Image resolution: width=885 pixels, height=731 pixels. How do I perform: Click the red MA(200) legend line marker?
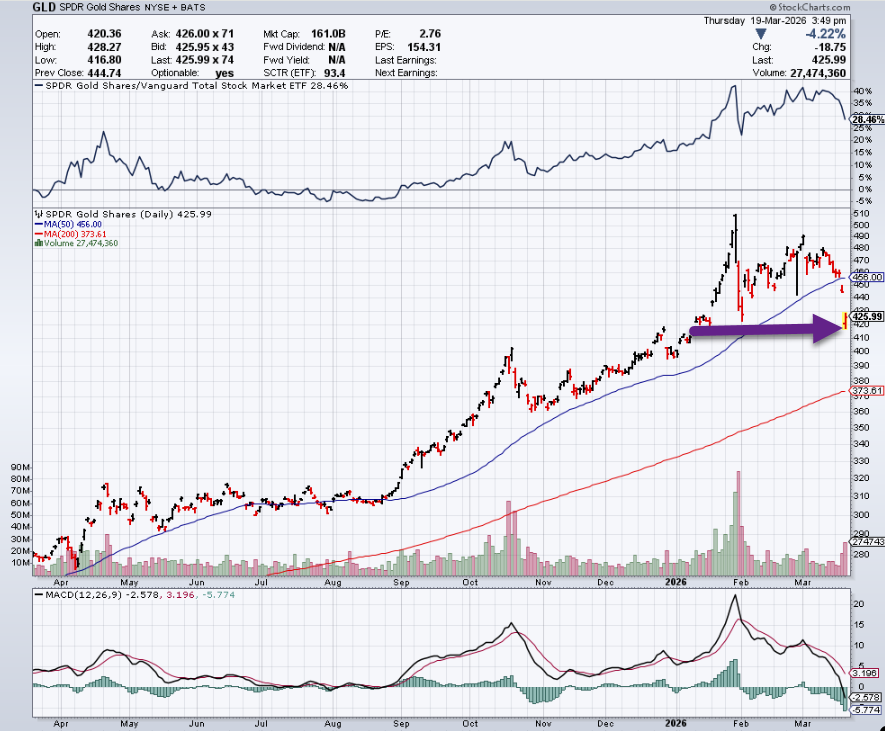(36, 234)
